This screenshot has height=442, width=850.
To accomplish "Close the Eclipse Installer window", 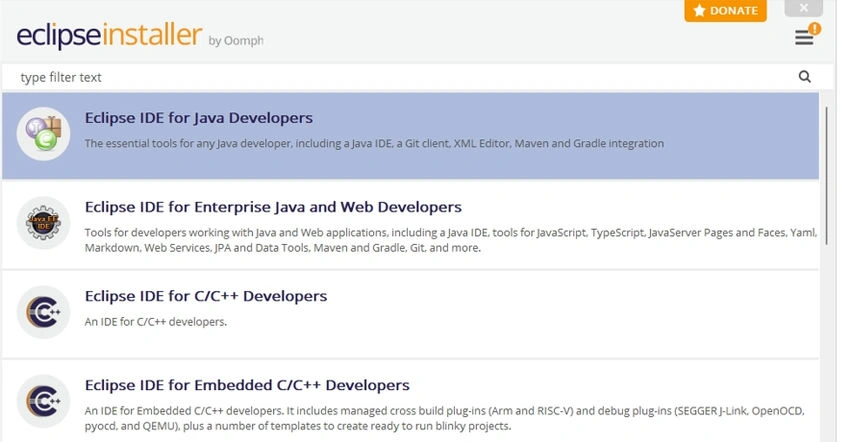I will [803, 8].
